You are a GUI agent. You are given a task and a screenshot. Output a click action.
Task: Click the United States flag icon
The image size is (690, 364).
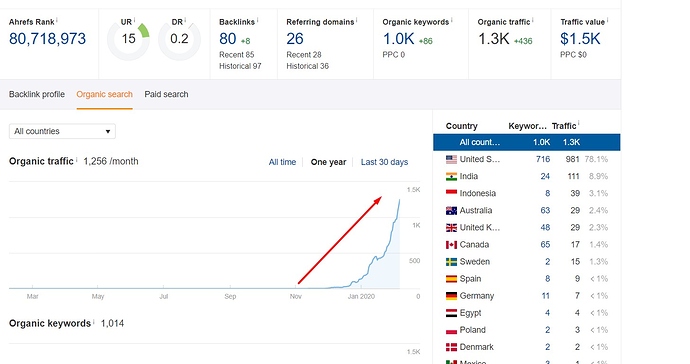point(451,159)
